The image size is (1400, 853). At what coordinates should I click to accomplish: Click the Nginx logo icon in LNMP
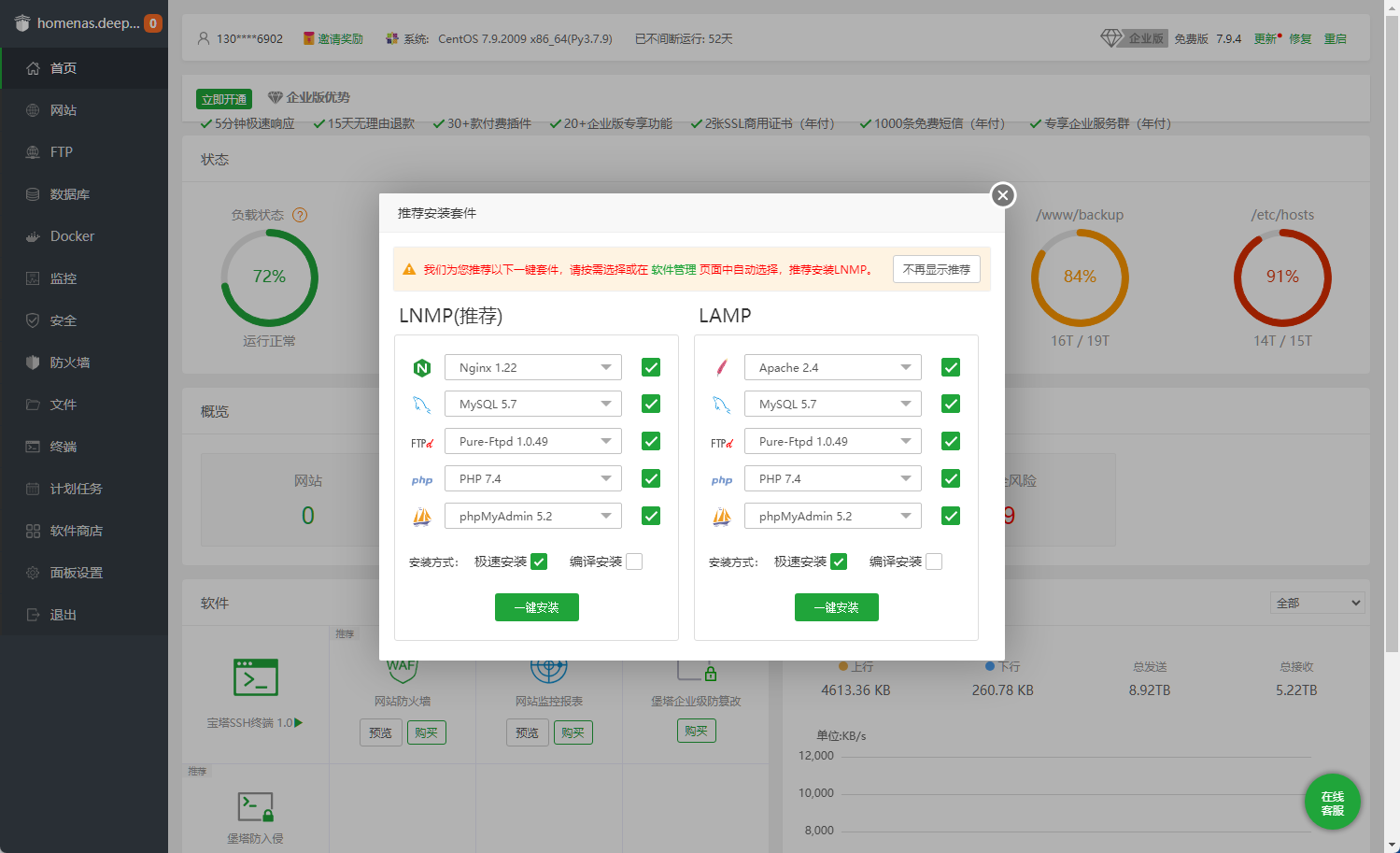click(422, 368)
